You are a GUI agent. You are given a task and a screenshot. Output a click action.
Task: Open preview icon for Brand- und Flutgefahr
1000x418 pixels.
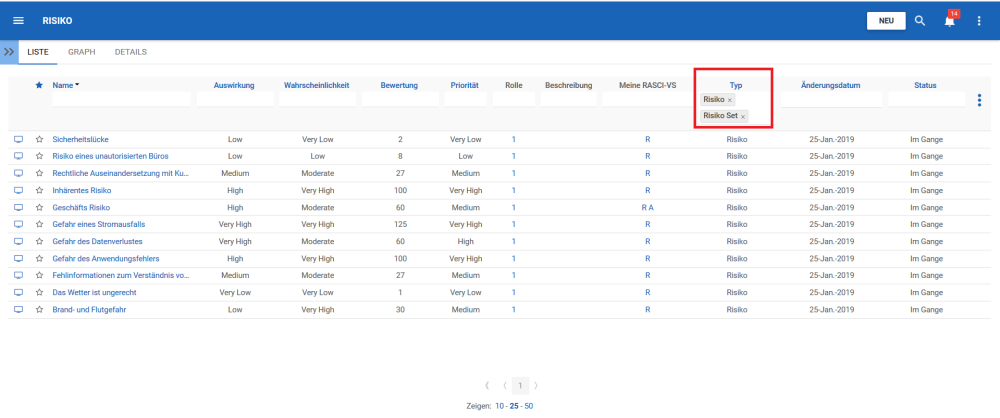click(18, 310)
